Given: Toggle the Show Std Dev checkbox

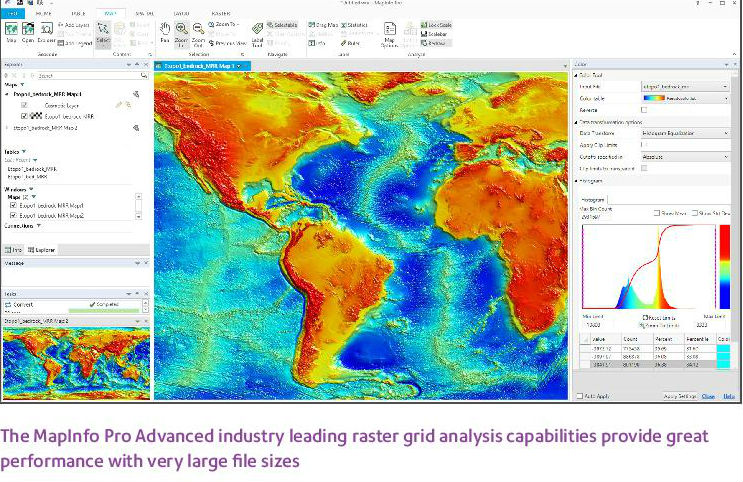Looking at the screenshot, I should point(695,213).
